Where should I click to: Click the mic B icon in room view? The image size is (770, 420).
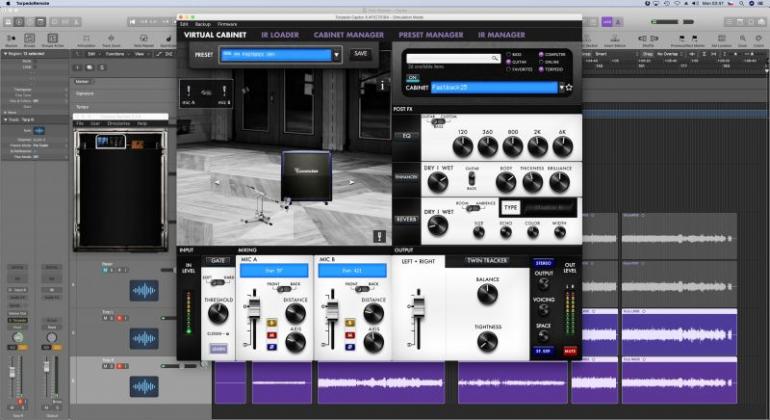pos(224,91)
